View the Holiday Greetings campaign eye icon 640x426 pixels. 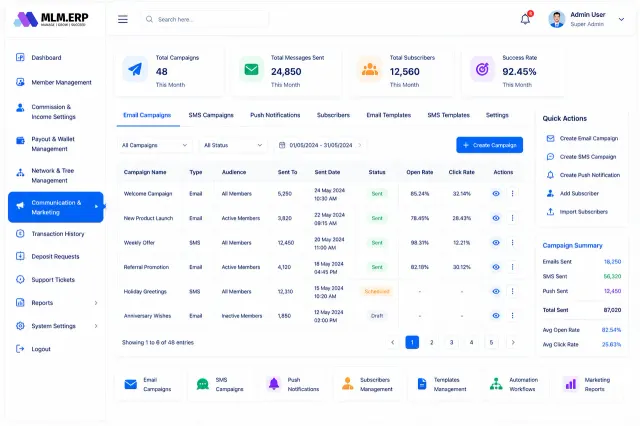(x=496, y=291)
